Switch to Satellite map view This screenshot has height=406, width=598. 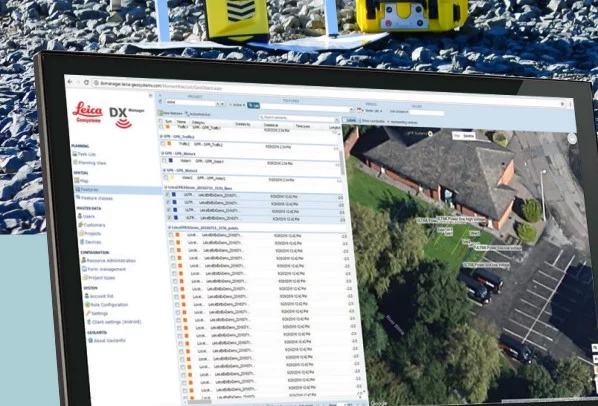pos(468,136)
